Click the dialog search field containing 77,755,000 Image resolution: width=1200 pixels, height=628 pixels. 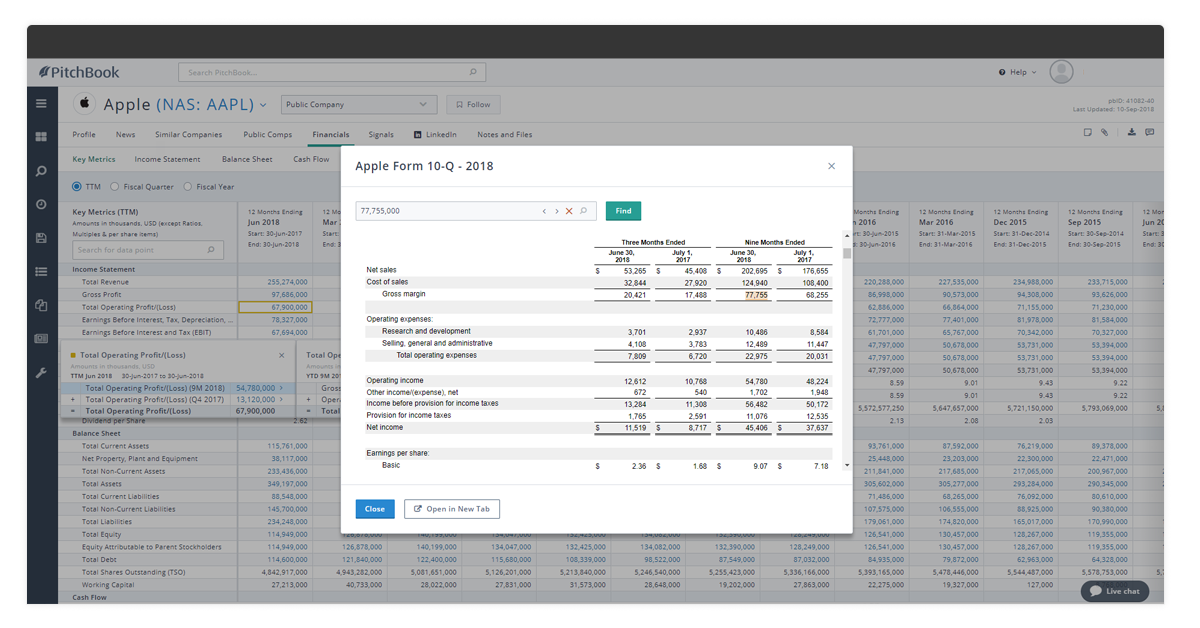pos(476,211)
